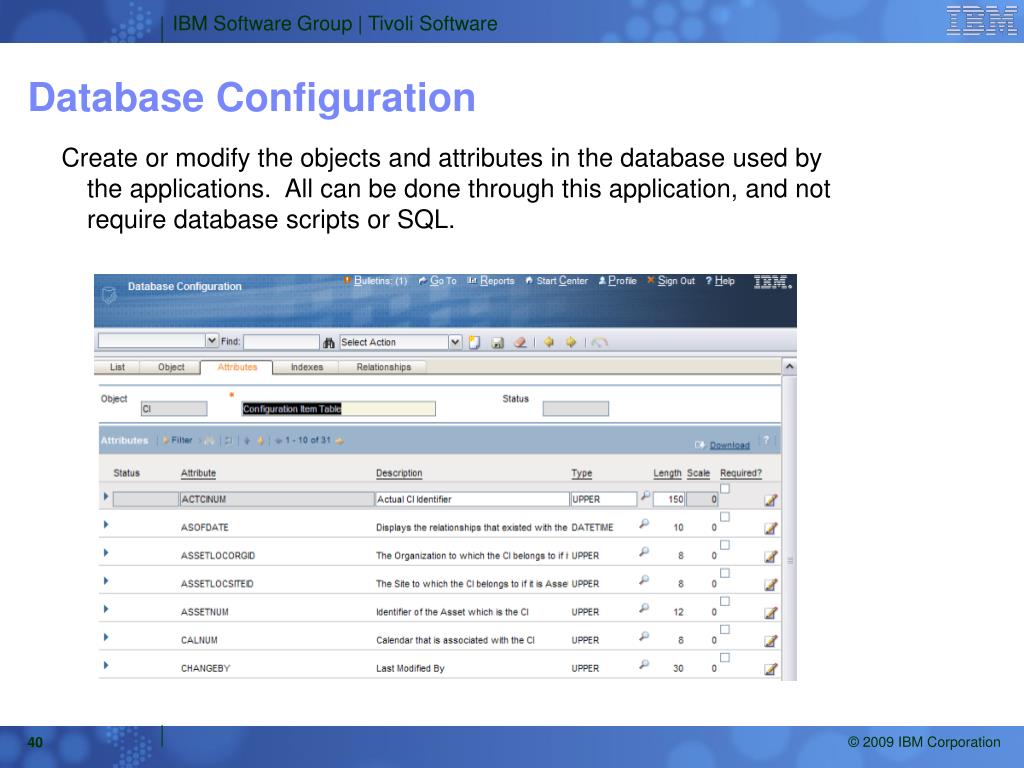Expand the CHANGEBY row details
Image resolution: width=1024 pixels, height=768 pixels.
tap(106, 665)
